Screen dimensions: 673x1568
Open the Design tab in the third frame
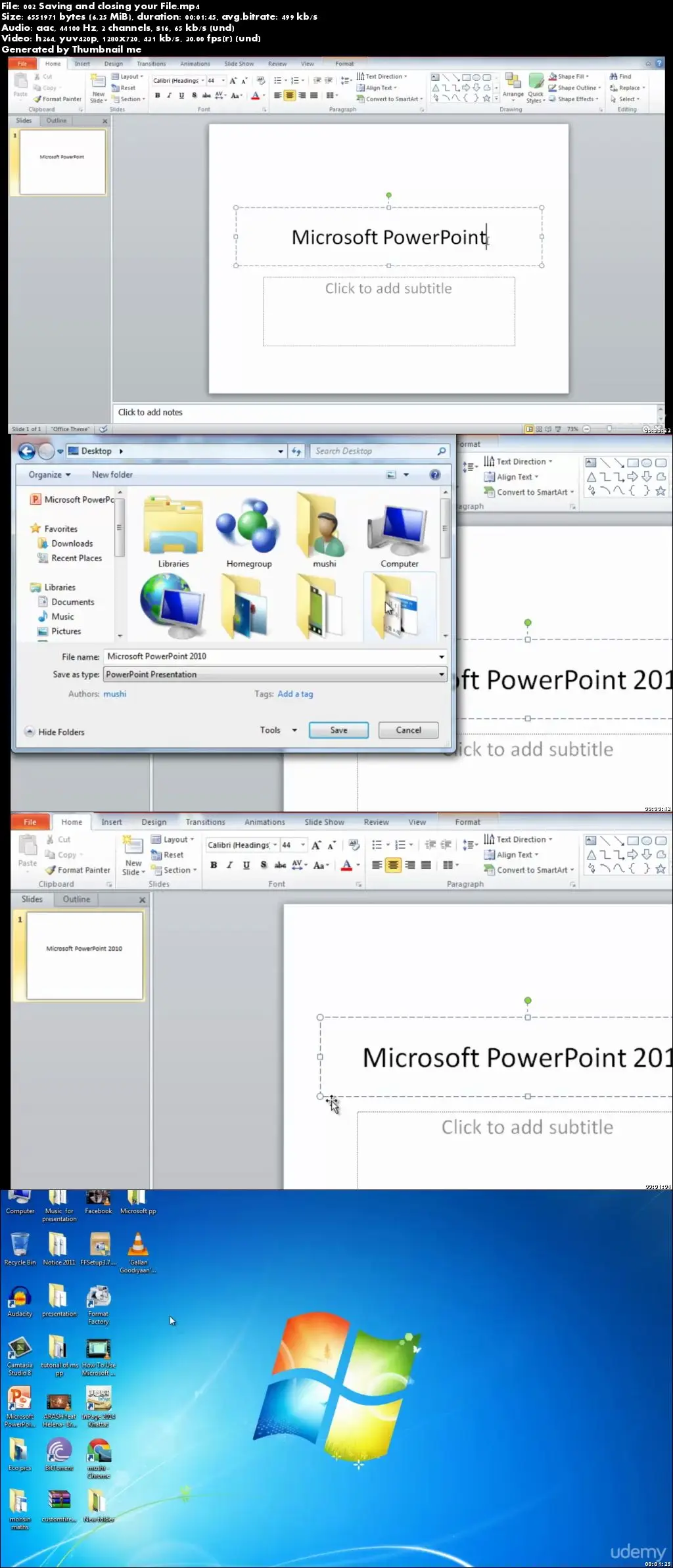tap(154, 822)
